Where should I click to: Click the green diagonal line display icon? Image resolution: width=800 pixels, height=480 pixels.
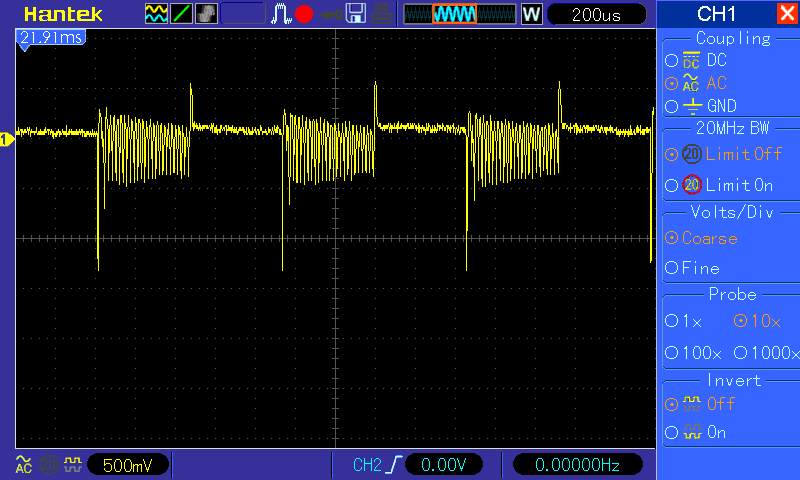tap(181, 14)
